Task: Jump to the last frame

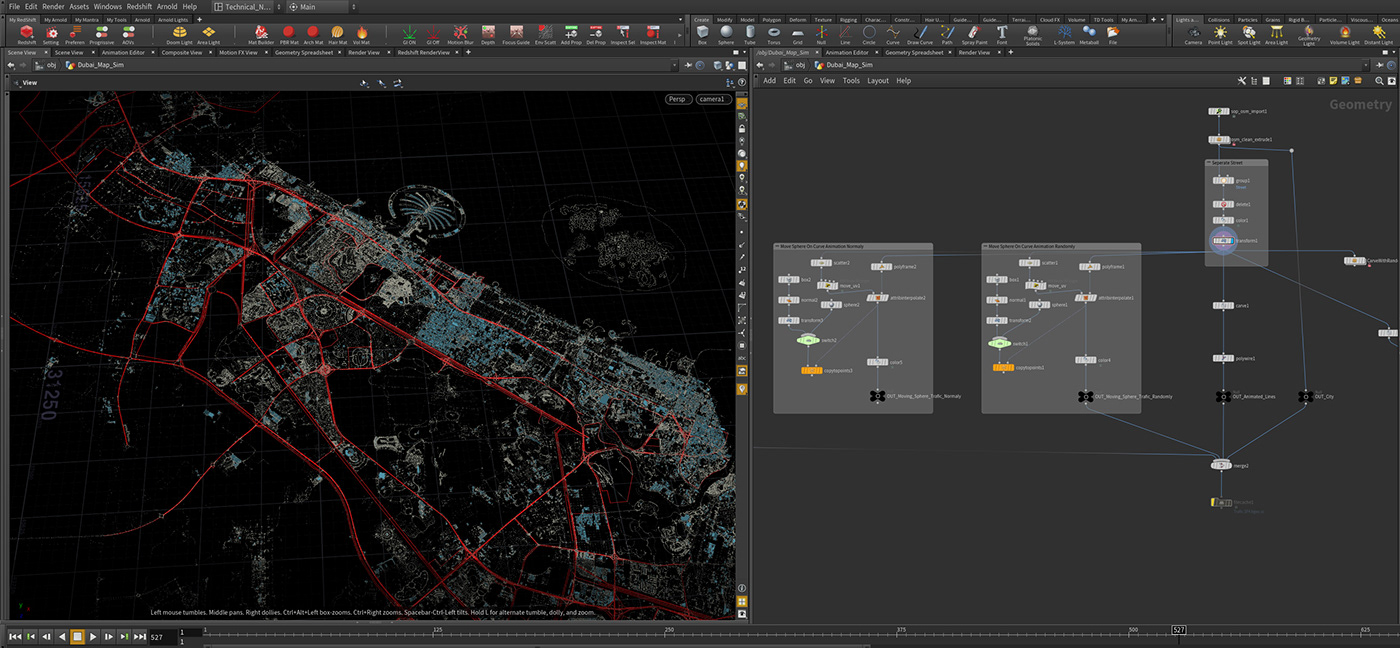Action: (141, 636)
